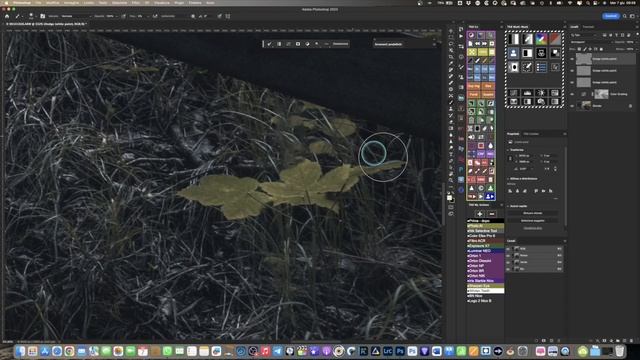Toggle Verde channel visibility eye

click(508, 262)
